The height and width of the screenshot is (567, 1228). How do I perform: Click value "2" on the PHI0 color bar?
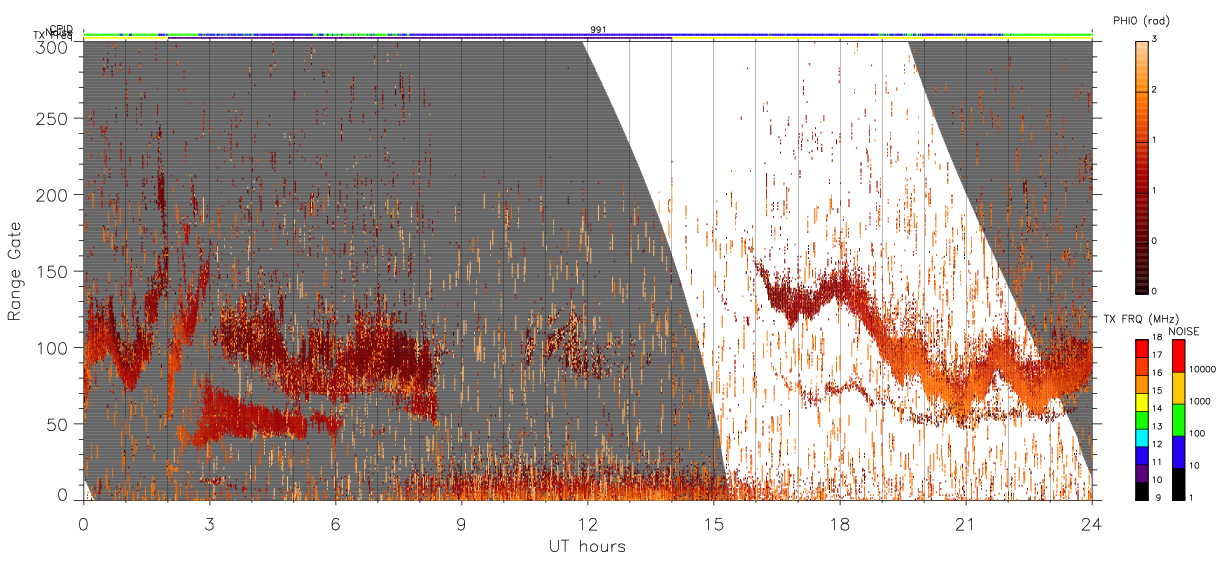1153,90
